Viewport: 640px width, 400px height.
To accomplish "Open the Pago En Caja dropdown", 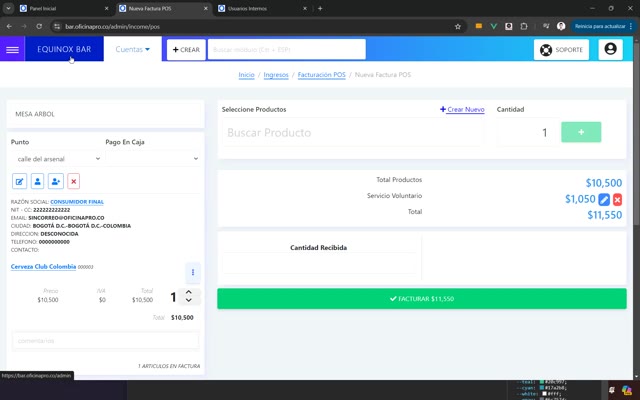I will [152, 158].
